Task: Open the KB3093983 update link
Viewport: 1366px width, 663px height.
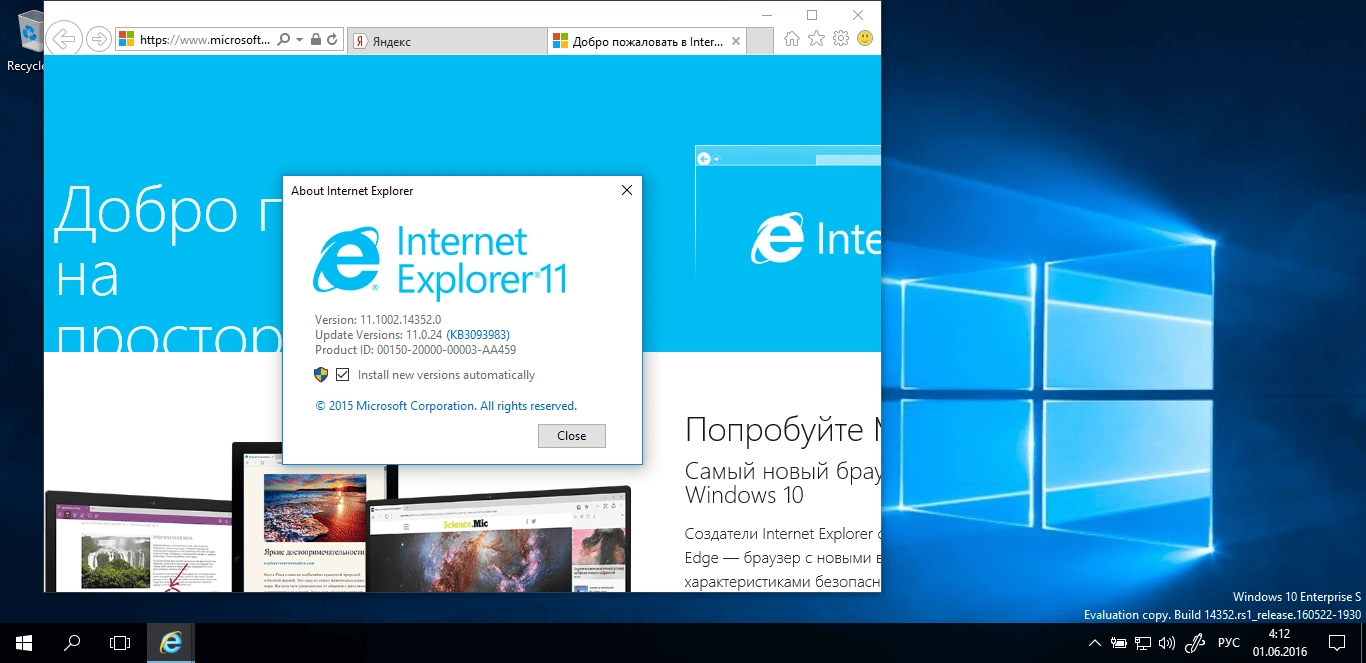Action: click(478, 335)
